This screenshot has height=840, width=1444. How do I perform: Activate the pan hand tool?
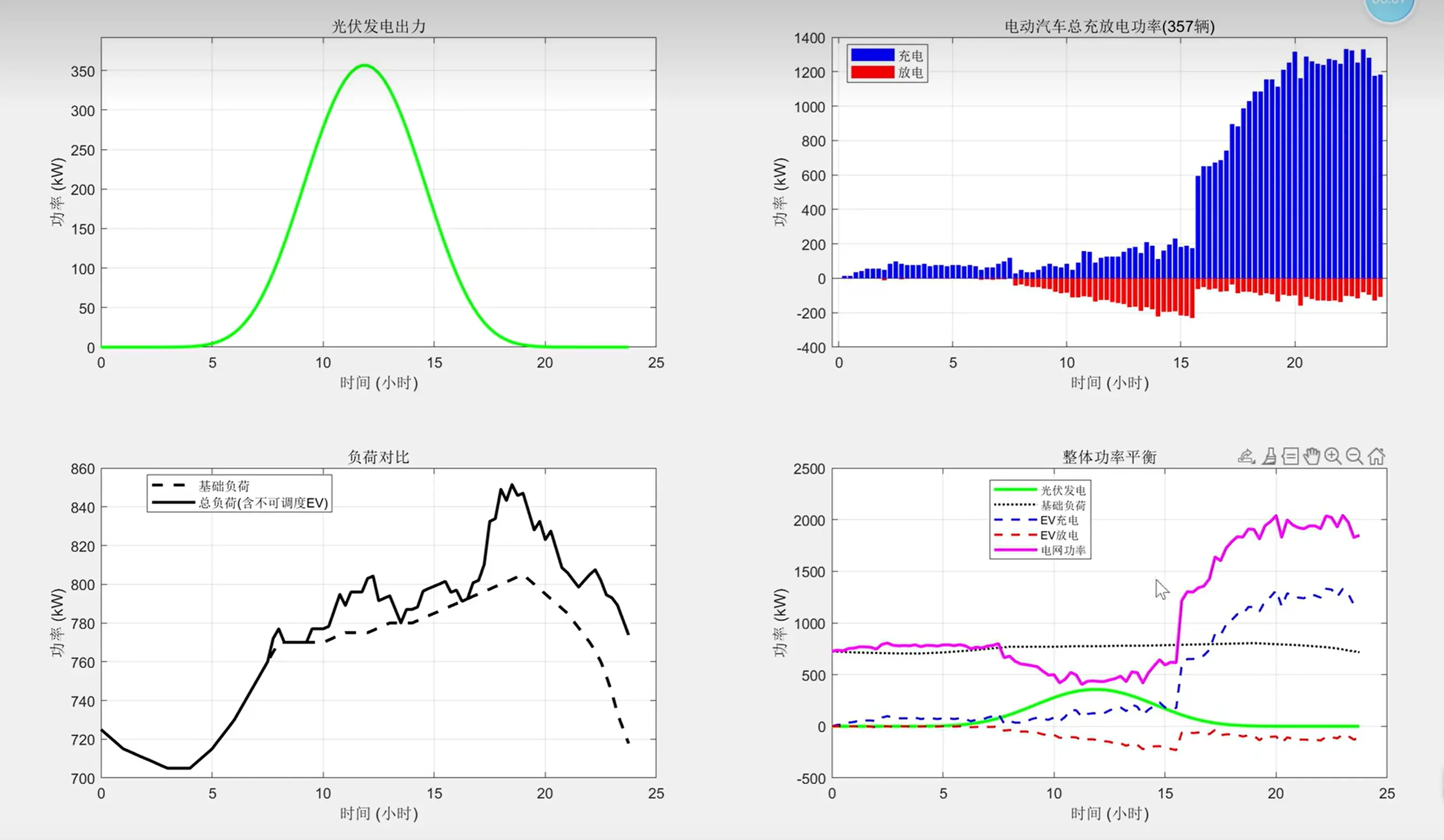[1312, 456]
